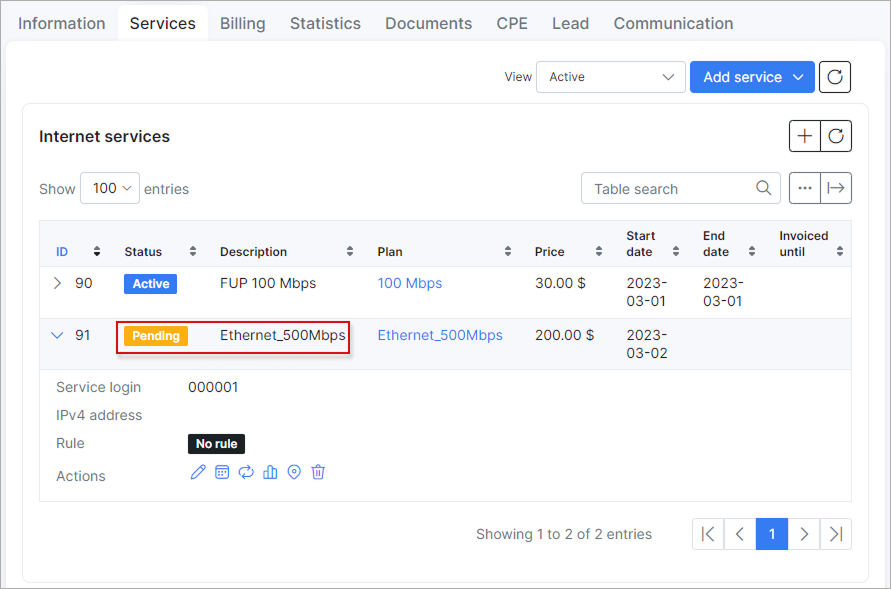
Task: Open the table options ellipsis button
Action: click(x=805, y=188)
